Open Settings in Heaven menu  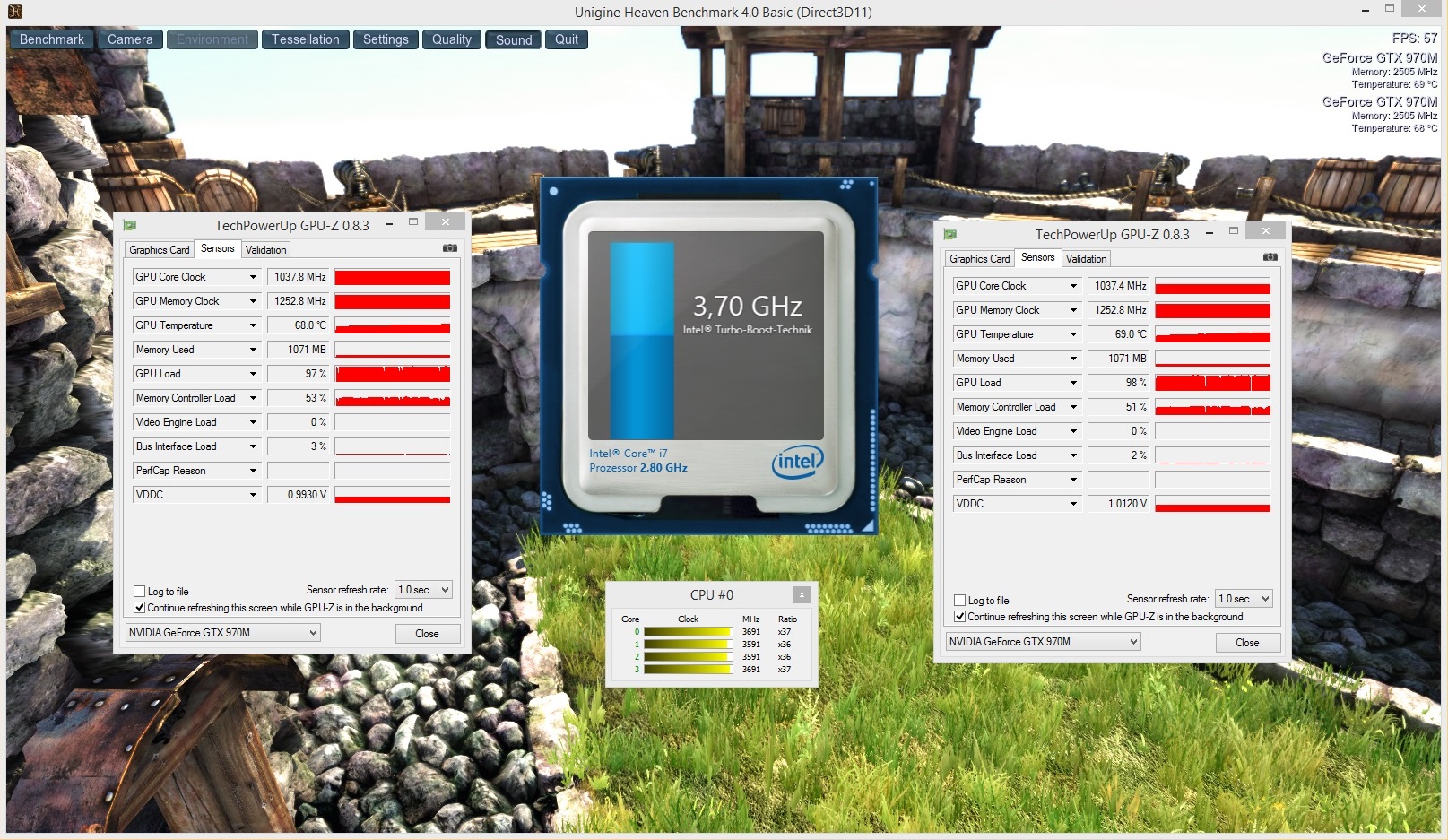(386, 39)
